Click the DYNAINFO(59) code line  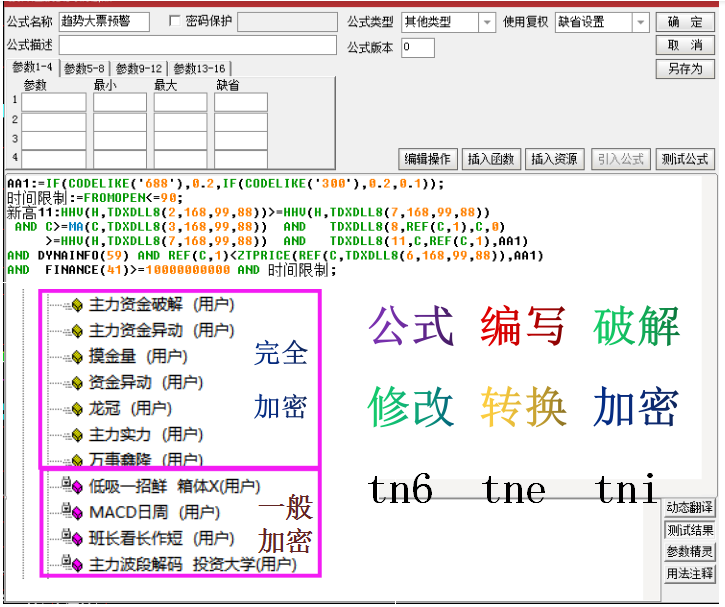point(275,256)
